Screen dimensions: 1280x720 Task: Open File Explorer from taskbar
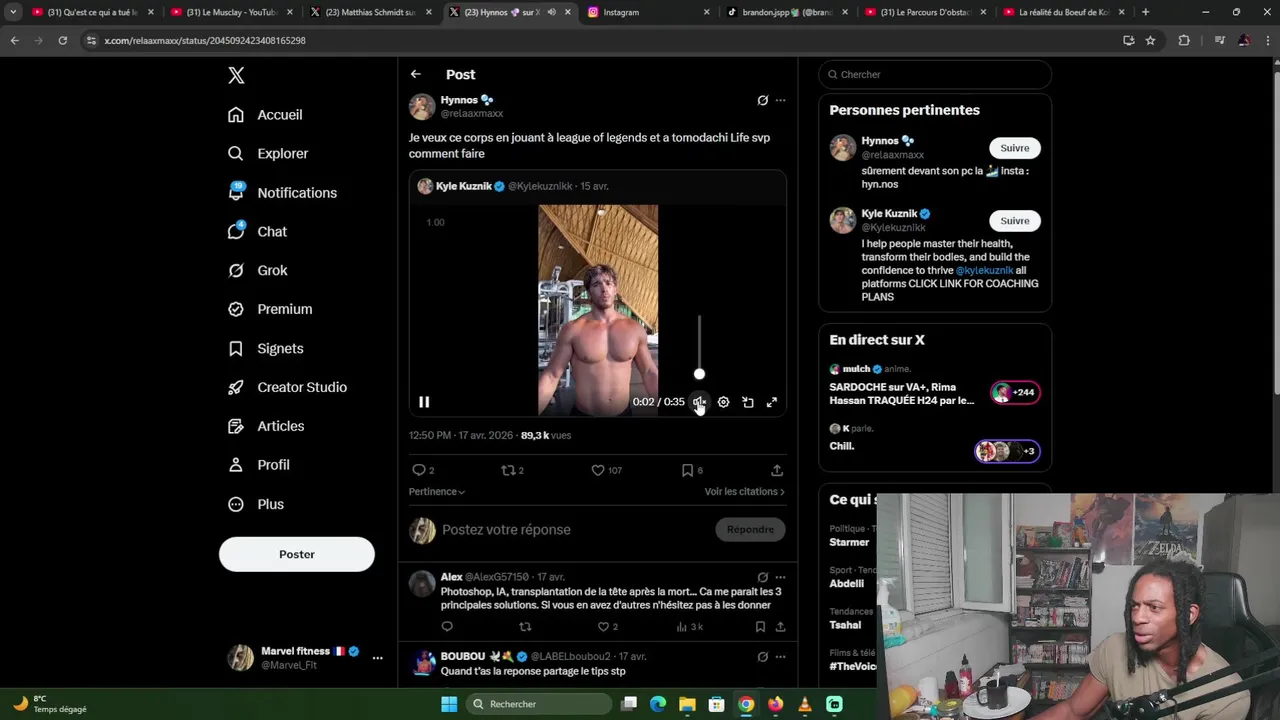click(x=687, y=704)
